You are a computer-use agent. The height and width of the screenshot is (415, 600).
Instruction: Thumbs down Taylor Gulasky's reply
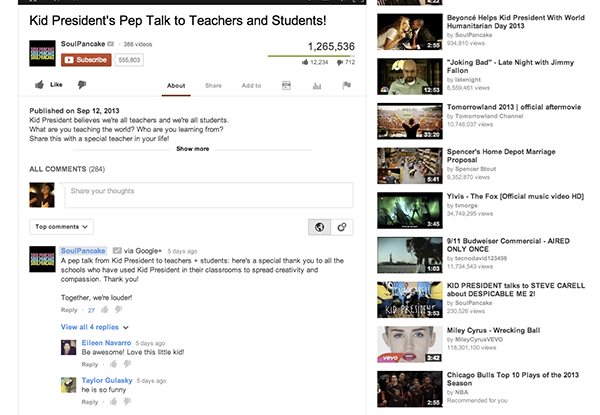coord(127,401)
